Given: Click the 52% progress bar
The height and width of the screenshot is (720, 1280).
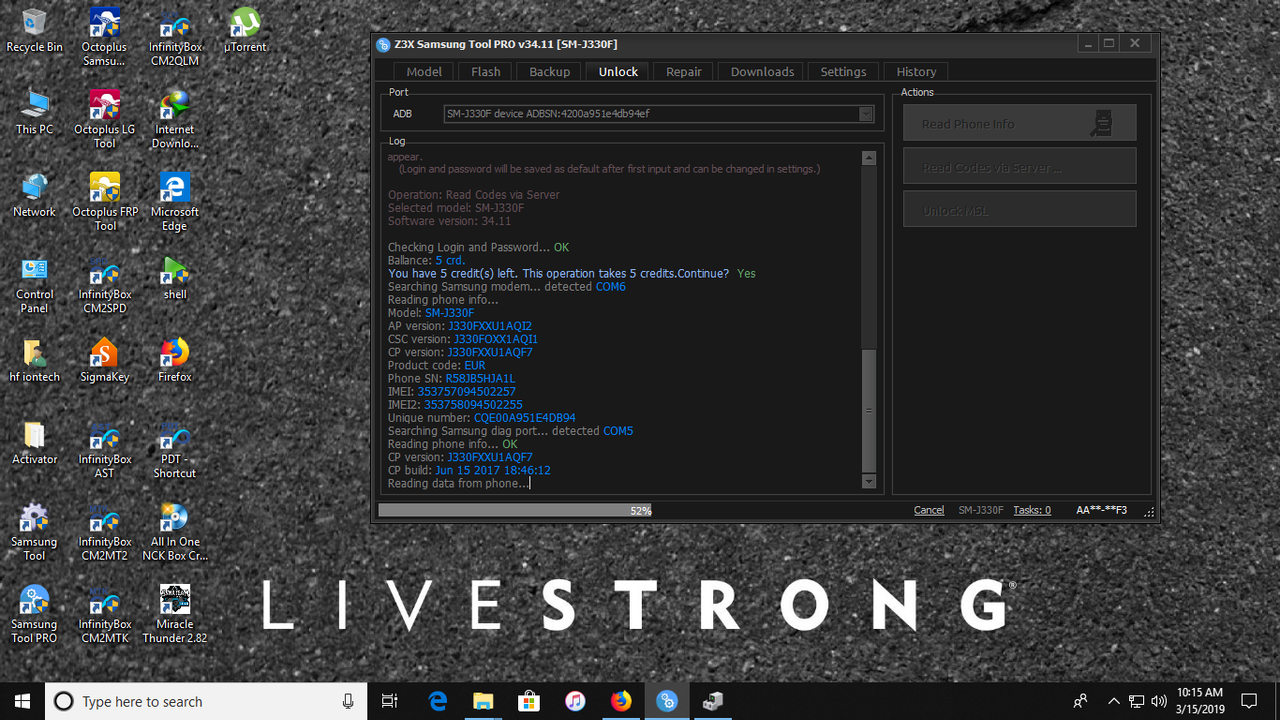Looking at the screenshot, I should coord(640,510).
